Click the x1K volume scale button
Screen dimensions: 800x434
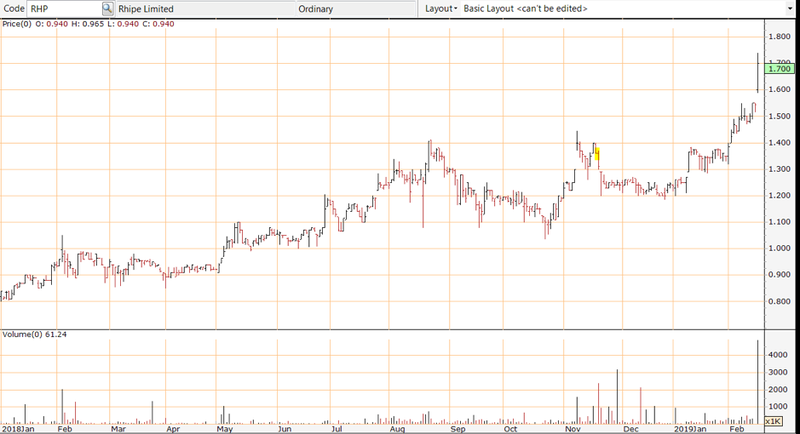(773, 421)
